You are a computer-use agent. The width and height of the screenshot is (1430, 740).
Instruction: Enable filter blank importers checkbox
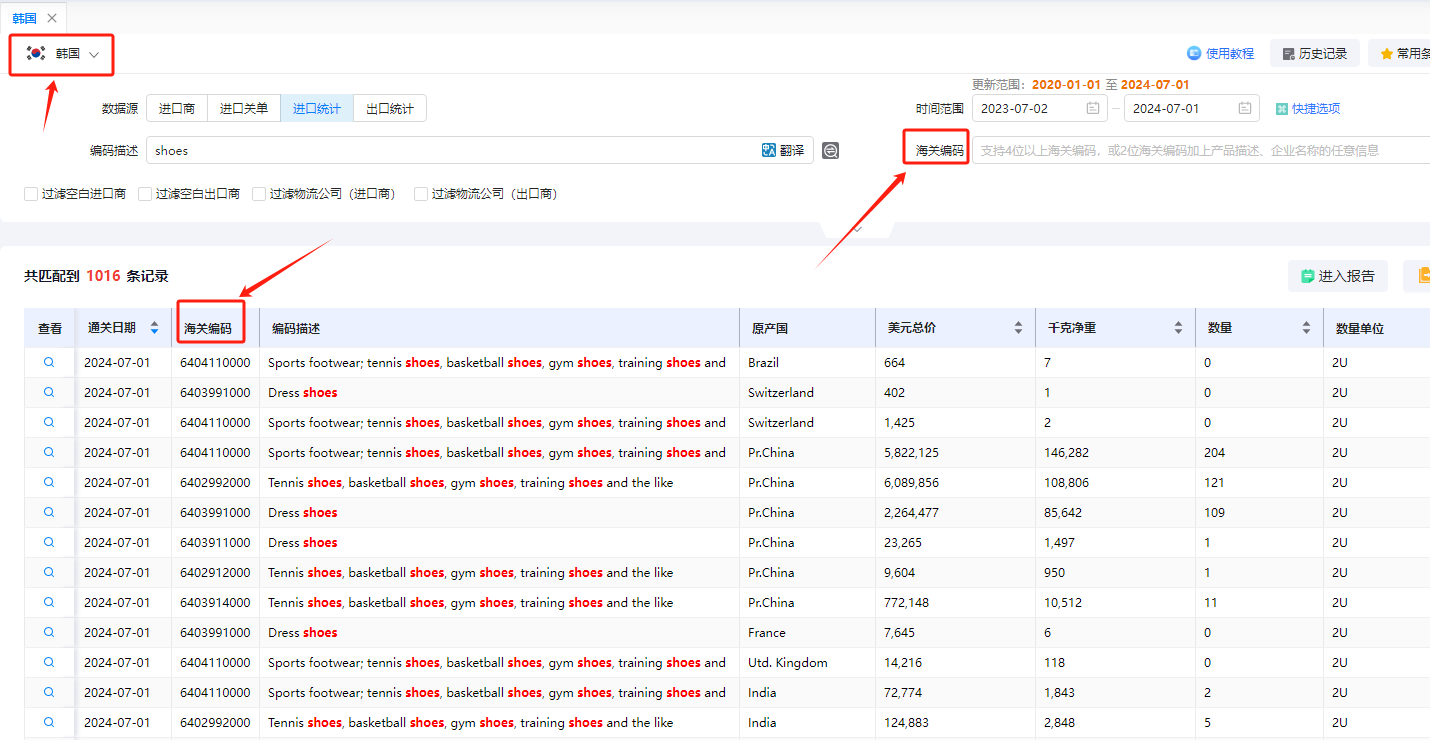click(31, 194)
